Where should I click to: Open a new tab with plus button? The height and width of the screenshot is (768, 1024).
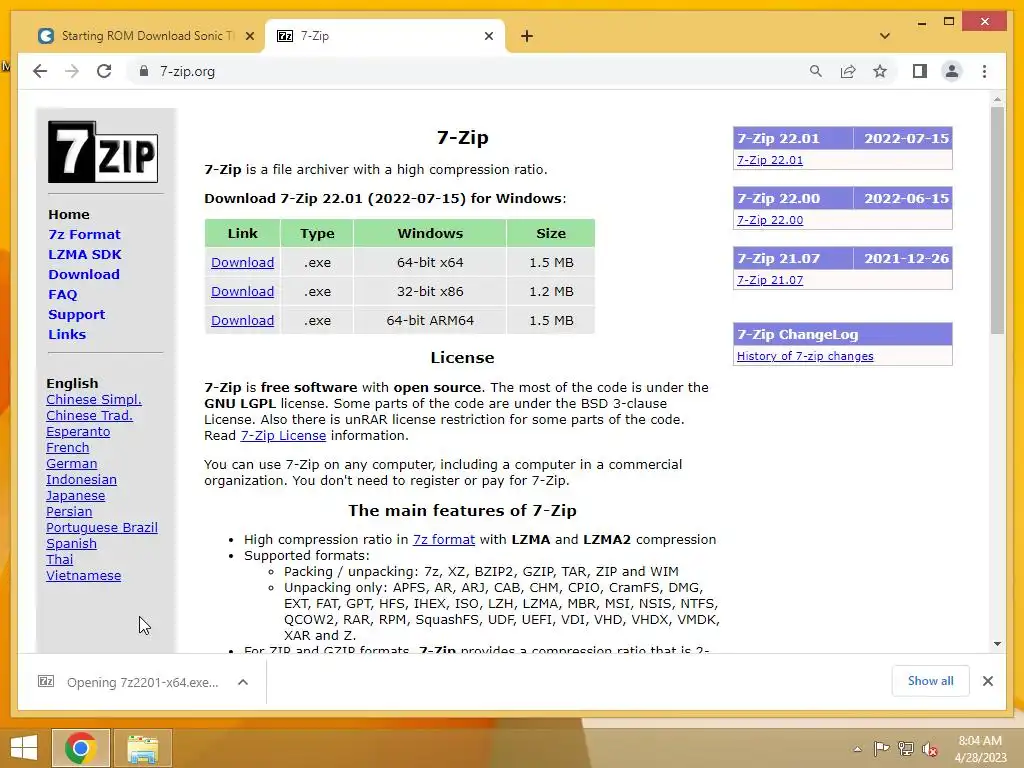coord(527,36)
